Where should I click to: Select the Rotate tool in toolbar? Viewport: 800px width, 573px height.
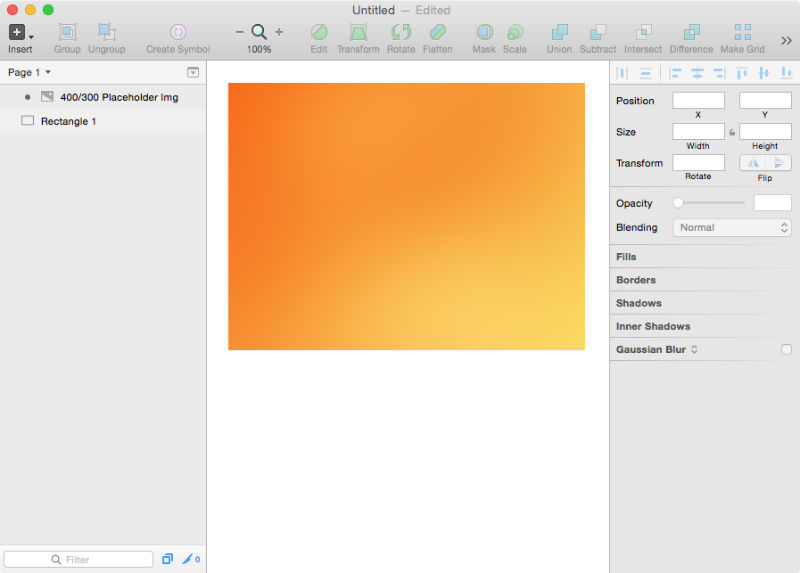400,33
